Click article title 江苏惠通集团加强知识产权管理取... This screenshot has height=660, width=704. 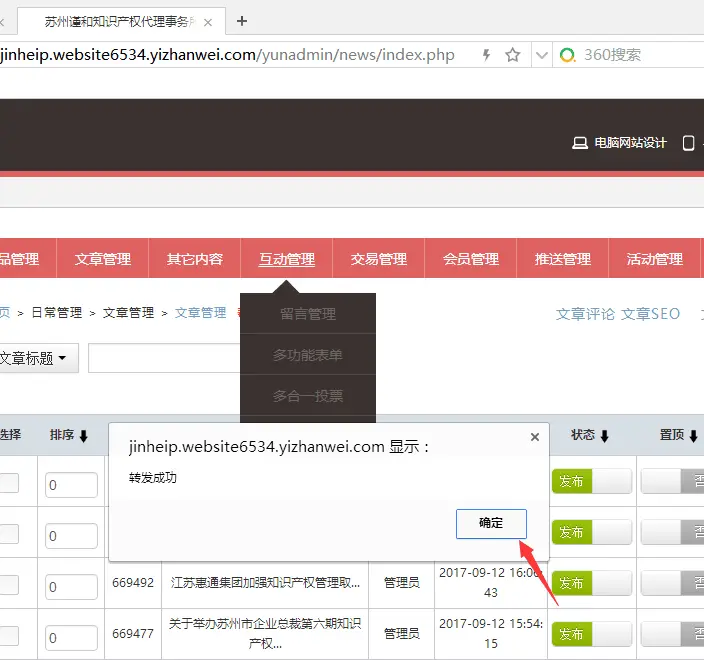click(x=265, y=583)
